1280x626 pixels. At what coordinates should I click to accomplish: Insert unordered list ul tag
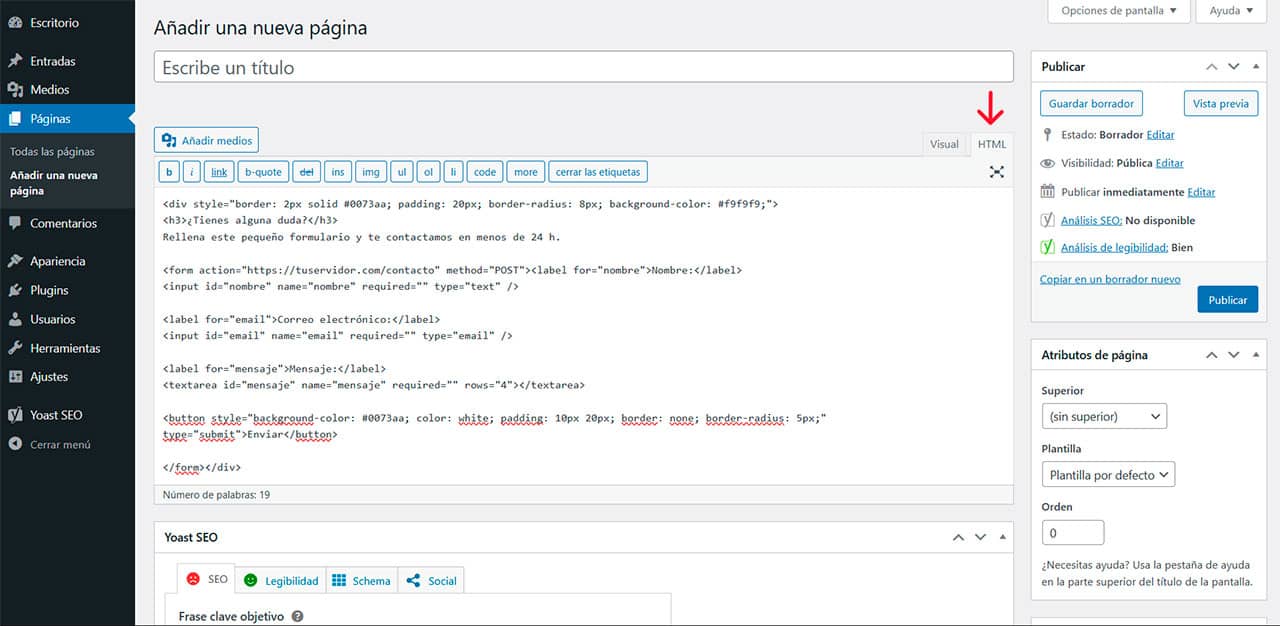[402, 172]
